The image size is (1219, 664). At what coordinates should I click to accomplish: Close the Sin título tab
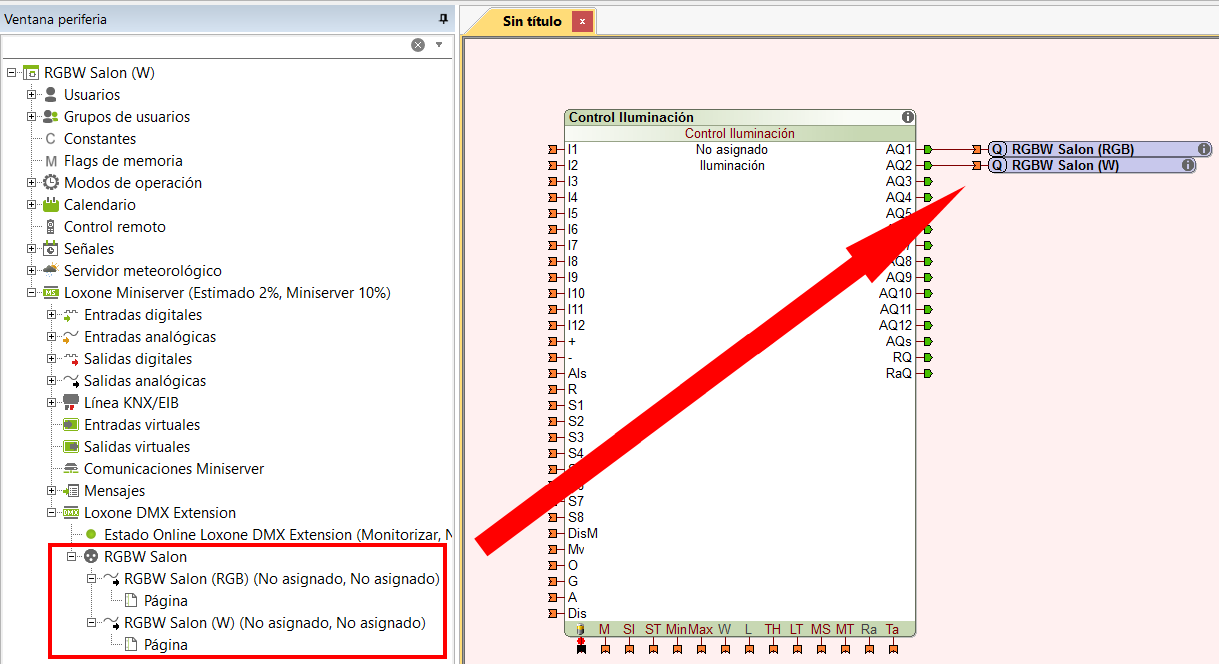point(582,21)
